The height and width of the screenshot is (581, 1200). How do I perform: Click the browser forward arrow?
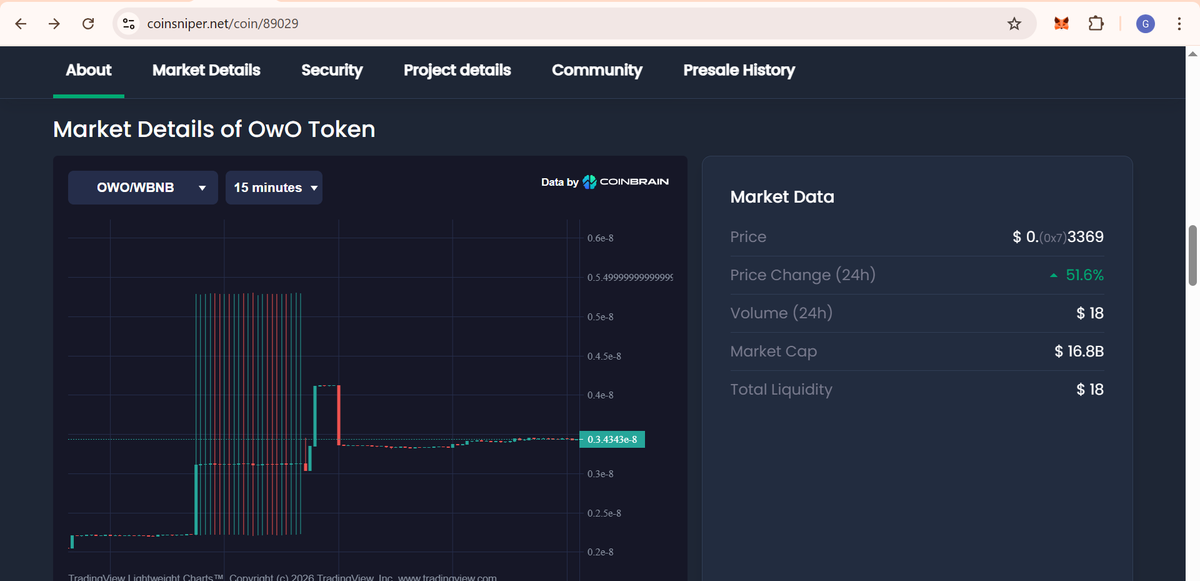coord(54,23)
